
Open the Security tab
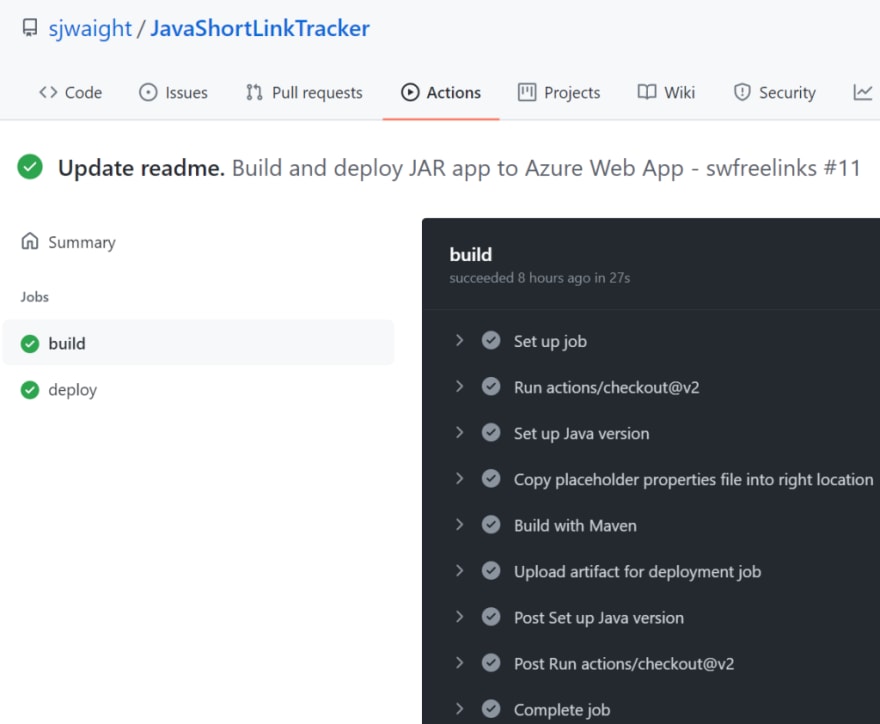tap(774, 92)
